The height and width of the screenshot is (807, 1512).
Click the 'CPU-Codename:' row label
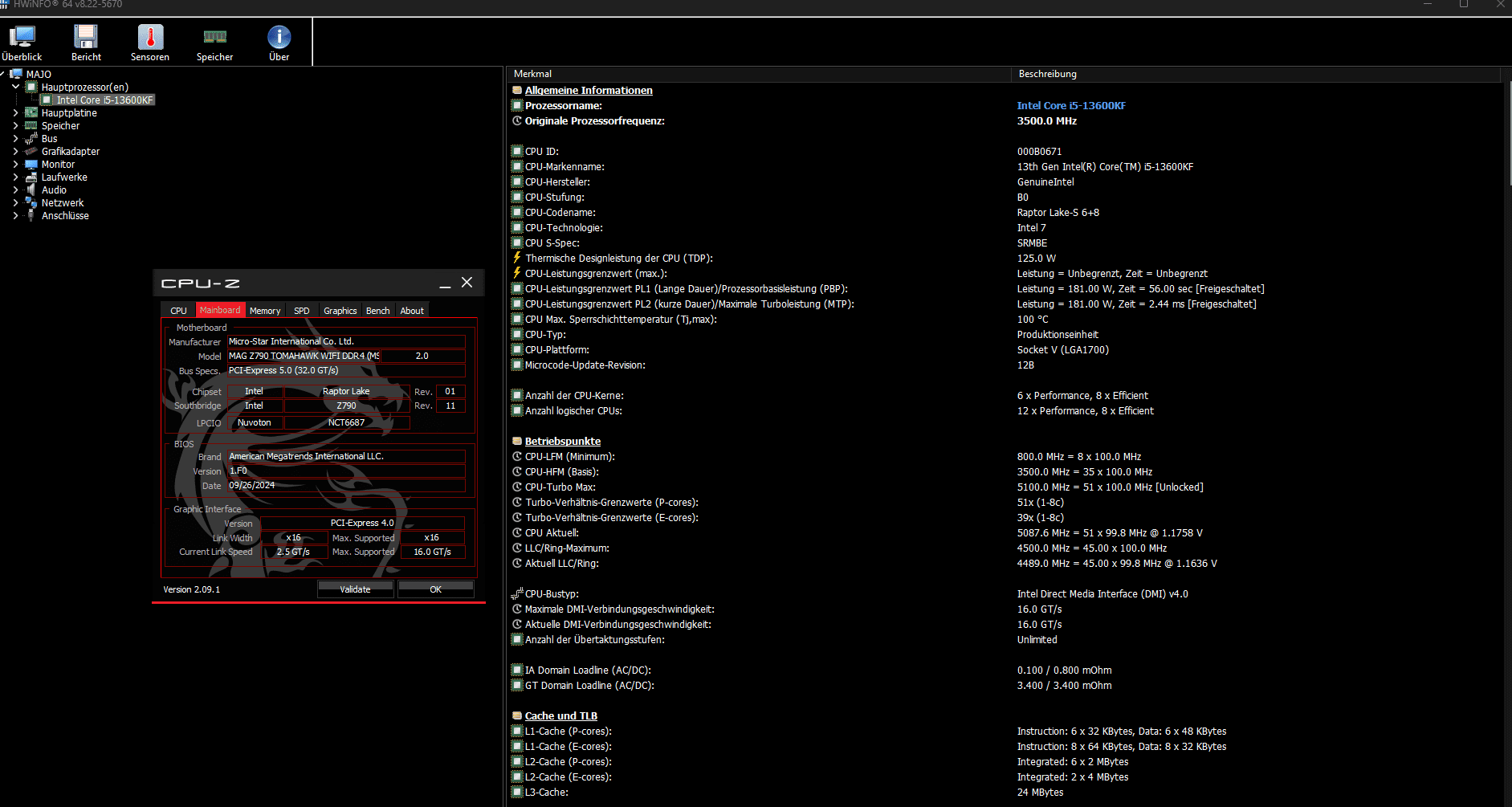click(560, 212)
